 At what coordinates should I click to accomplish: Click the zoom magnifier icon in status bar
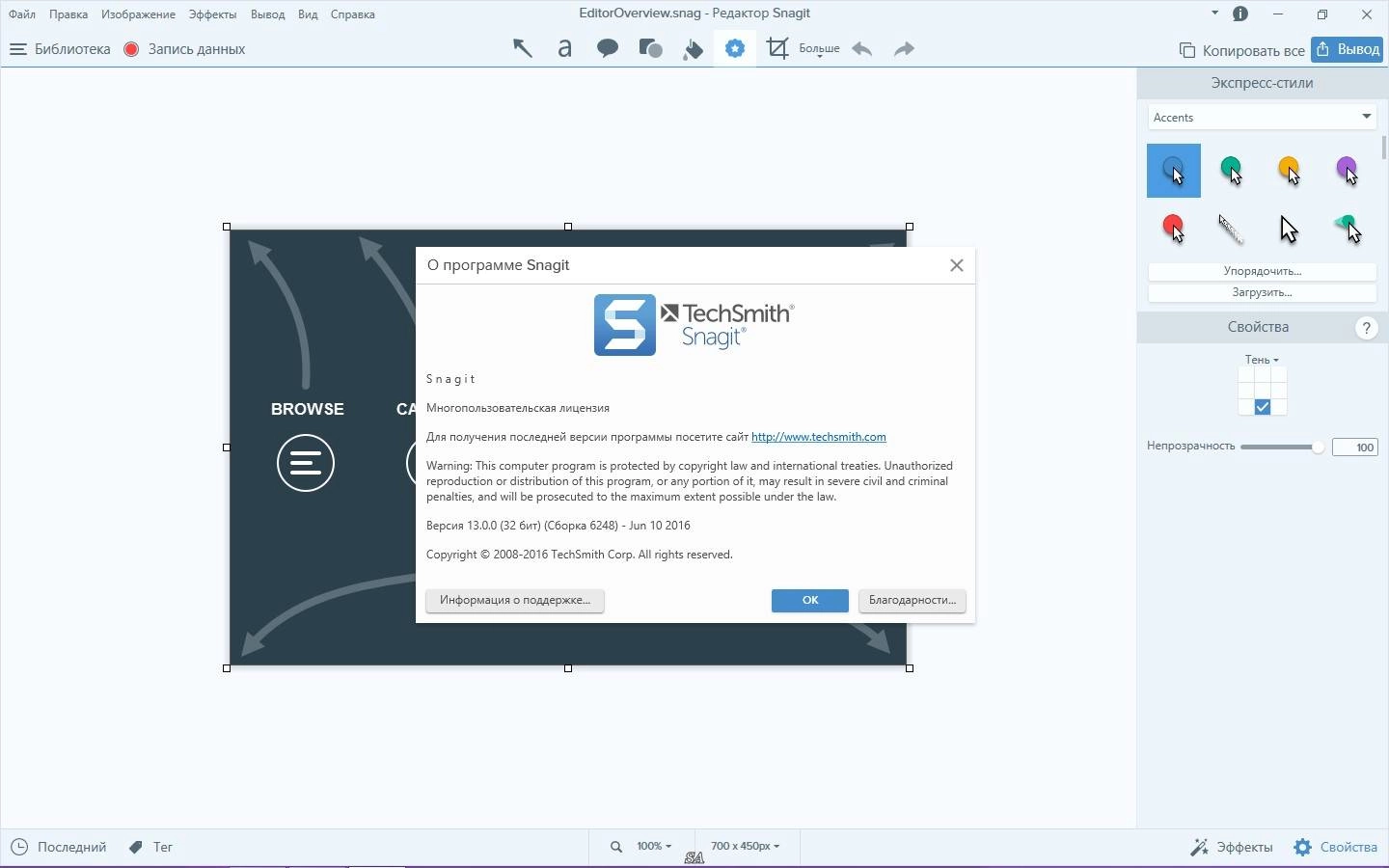click(x=615, y=847)
